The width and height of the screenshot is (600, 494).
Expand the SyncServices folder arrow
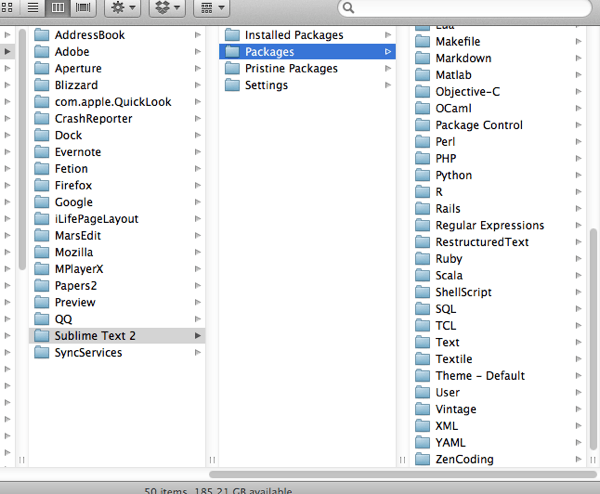coord(197,352)
